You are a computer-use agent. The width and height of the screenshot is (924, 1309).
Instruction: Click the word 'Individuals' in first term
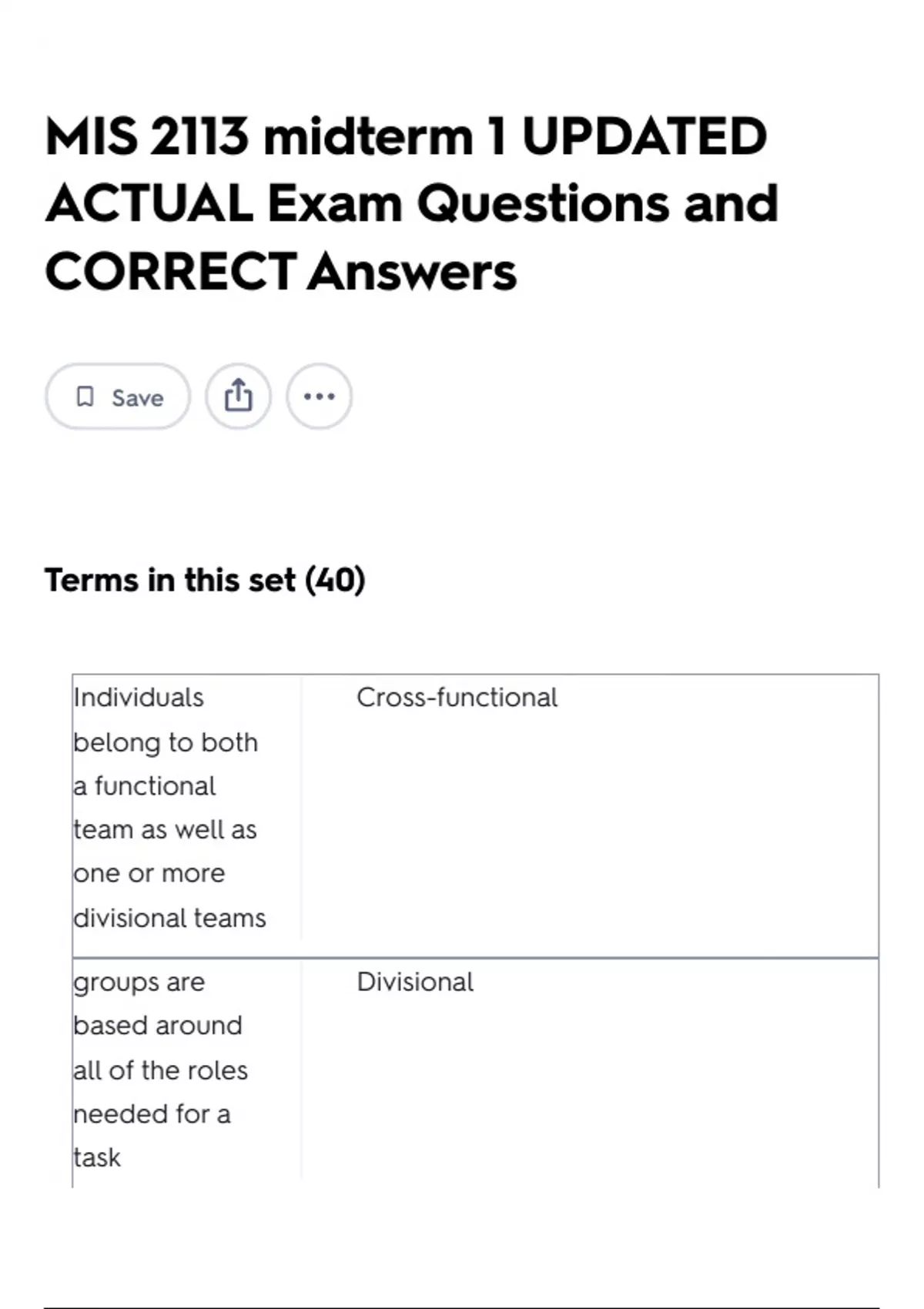pyautogui.click(x=139, y=698)
